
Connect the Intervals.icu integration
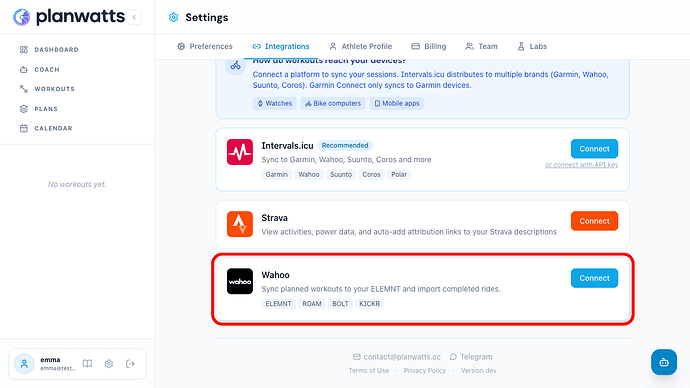click(x=595, y=149)
